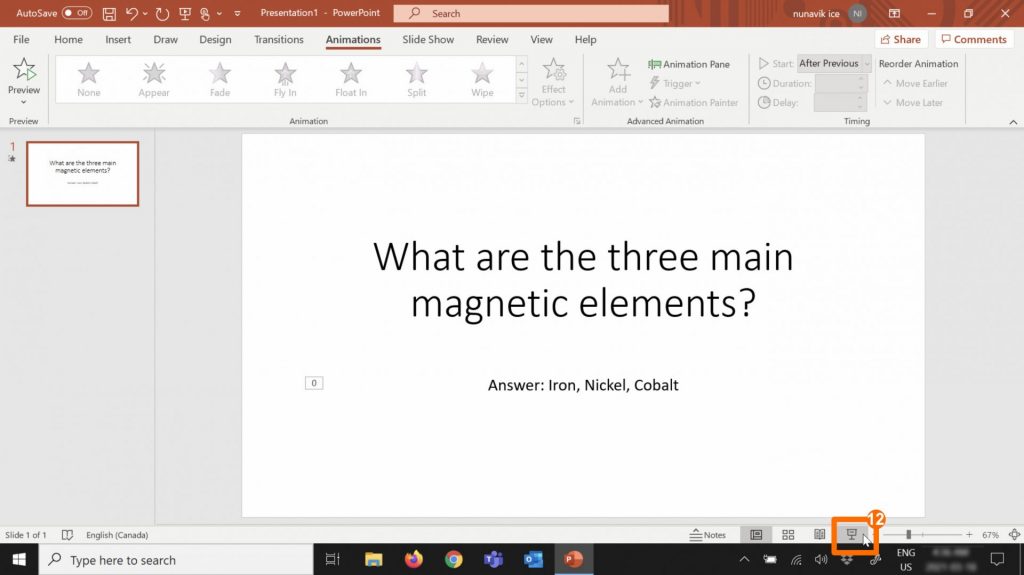
Task: Adjust the zoom slider handle
Action: (908, 535)
